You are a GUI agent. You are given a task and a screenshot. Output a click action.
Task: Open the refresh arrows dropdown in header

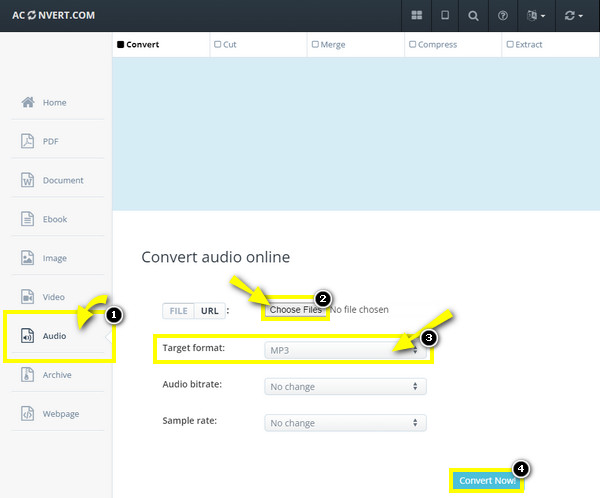pos(574,16)
